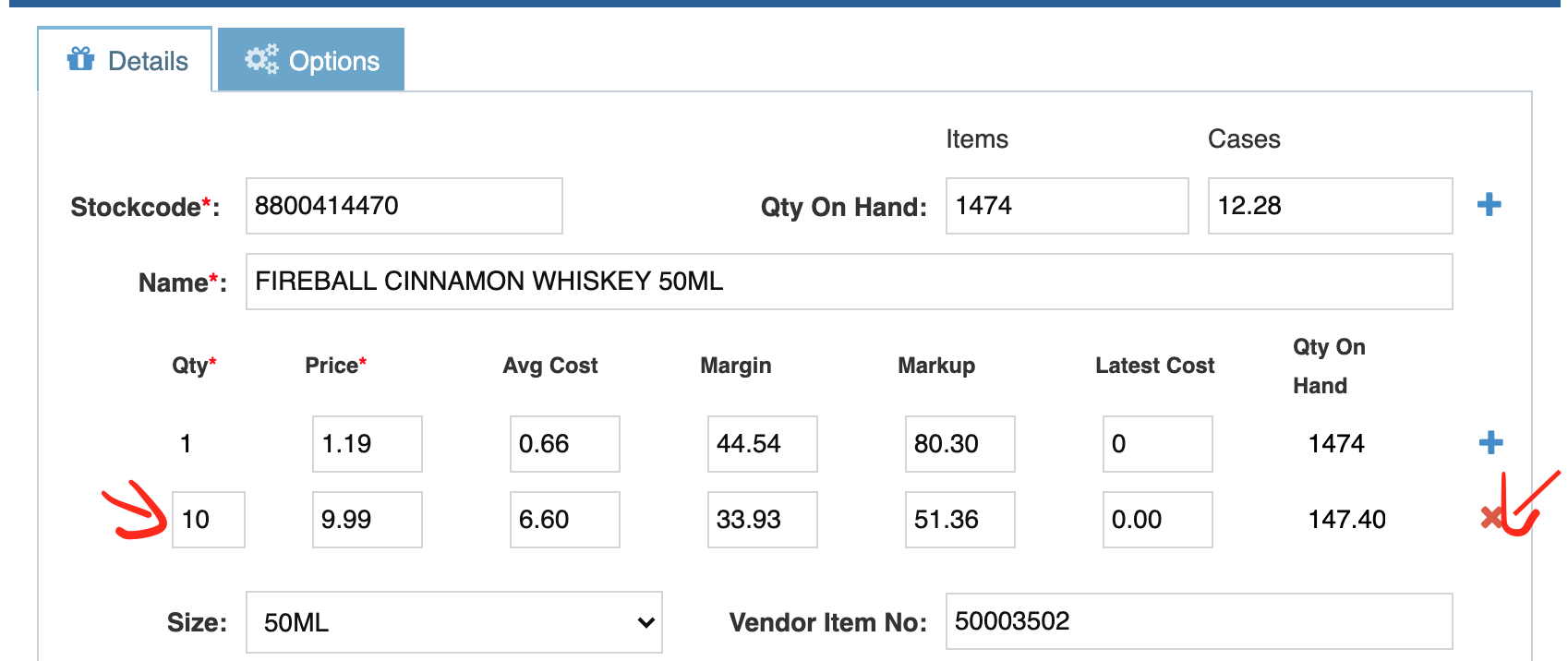Click the plus icon beside Cases field
The width and height of the screenshot is (1568, 661).
click(1489, 205)
